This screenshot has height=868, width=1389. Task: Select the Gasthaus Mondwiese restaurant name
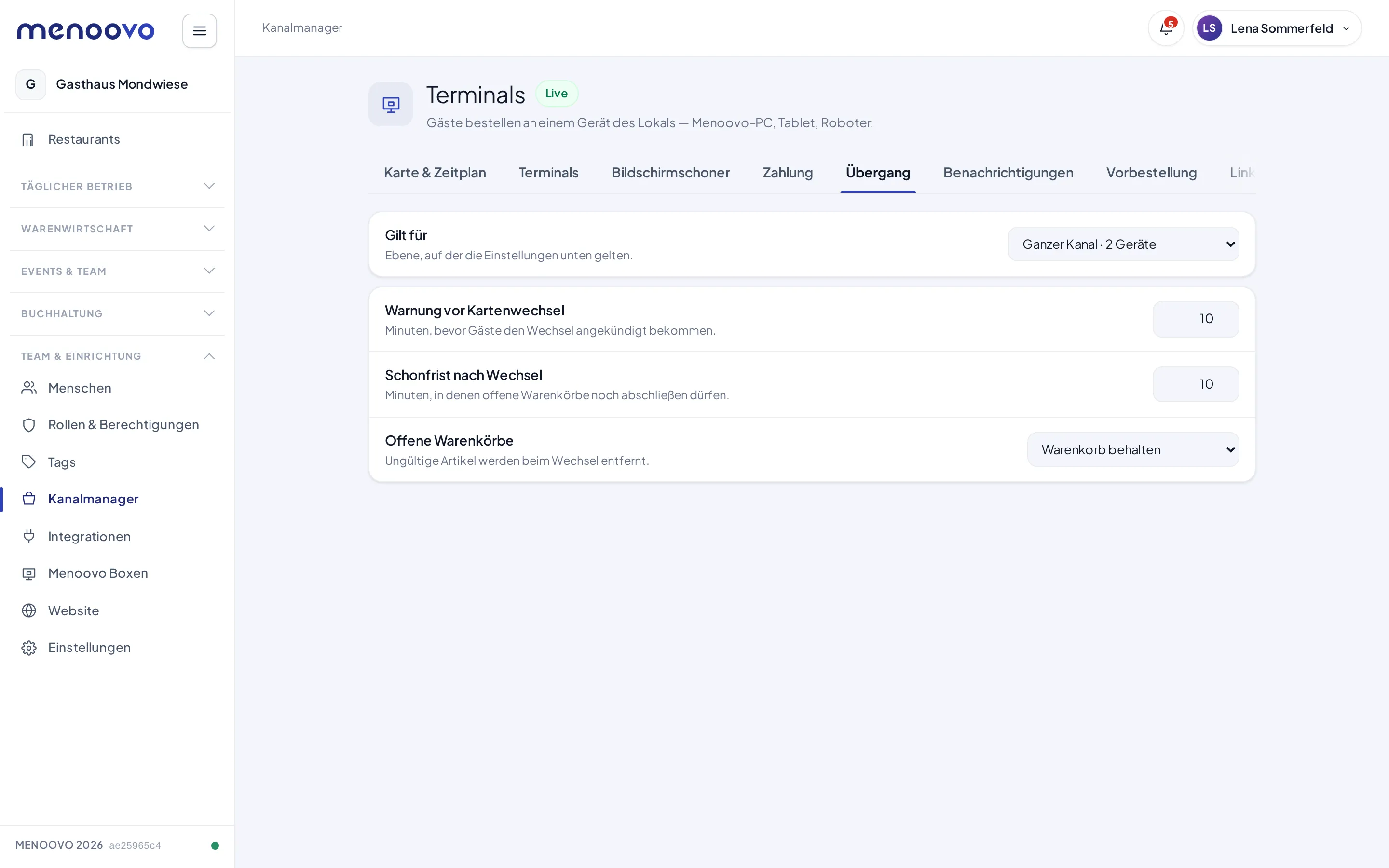(x=122, y=84)
